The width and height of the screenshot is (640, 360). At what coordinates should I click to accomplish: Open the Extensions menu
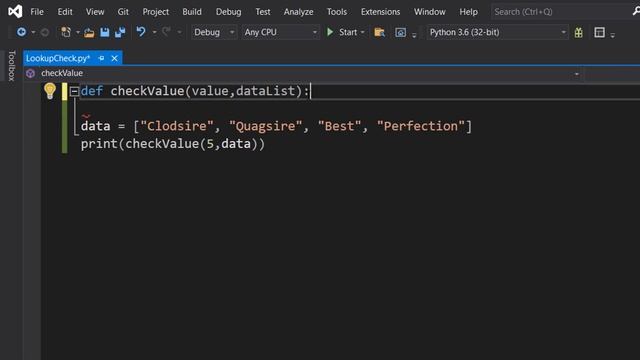coord(380,12)
